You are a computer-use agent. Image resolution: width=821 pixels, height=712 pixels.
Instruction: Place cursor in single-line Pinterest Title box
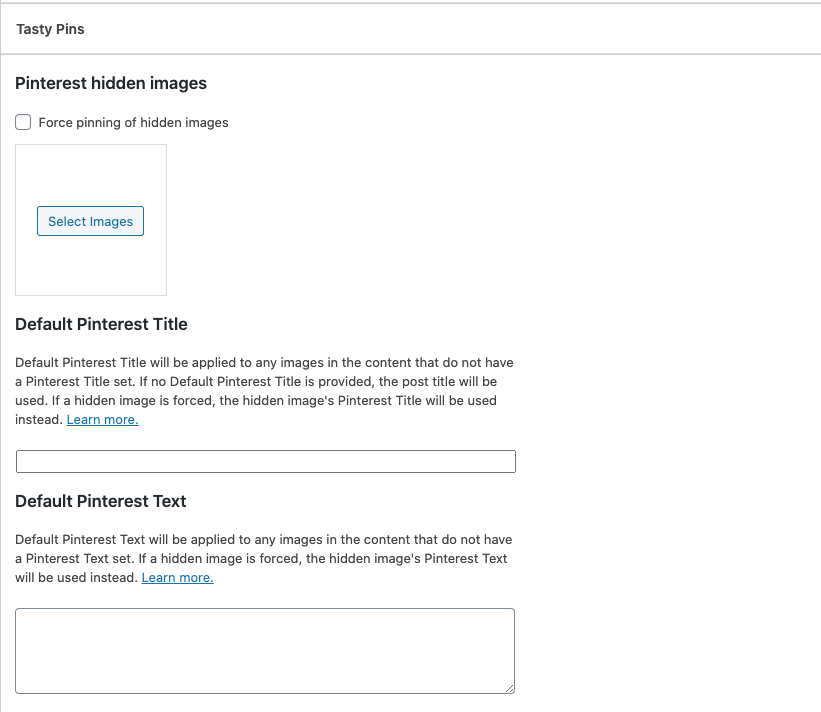coord(265,461)
